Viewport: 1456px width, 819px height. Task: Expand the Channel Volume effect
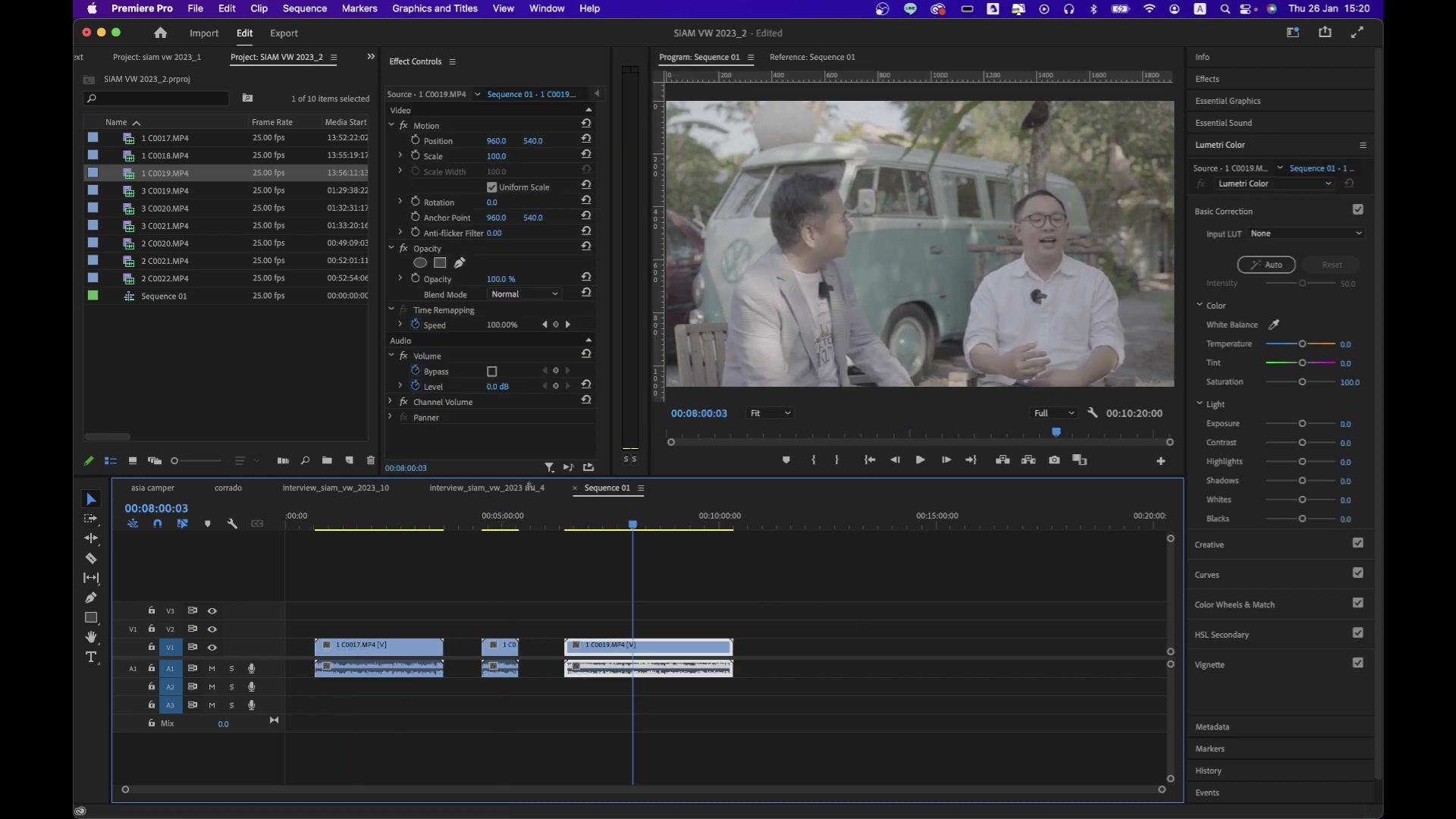391,402
